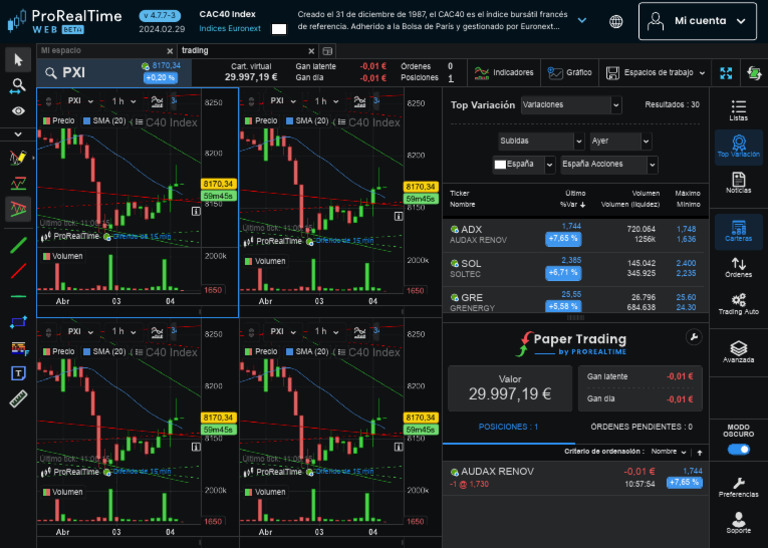Open the España country dropdown

pos(523,164)
